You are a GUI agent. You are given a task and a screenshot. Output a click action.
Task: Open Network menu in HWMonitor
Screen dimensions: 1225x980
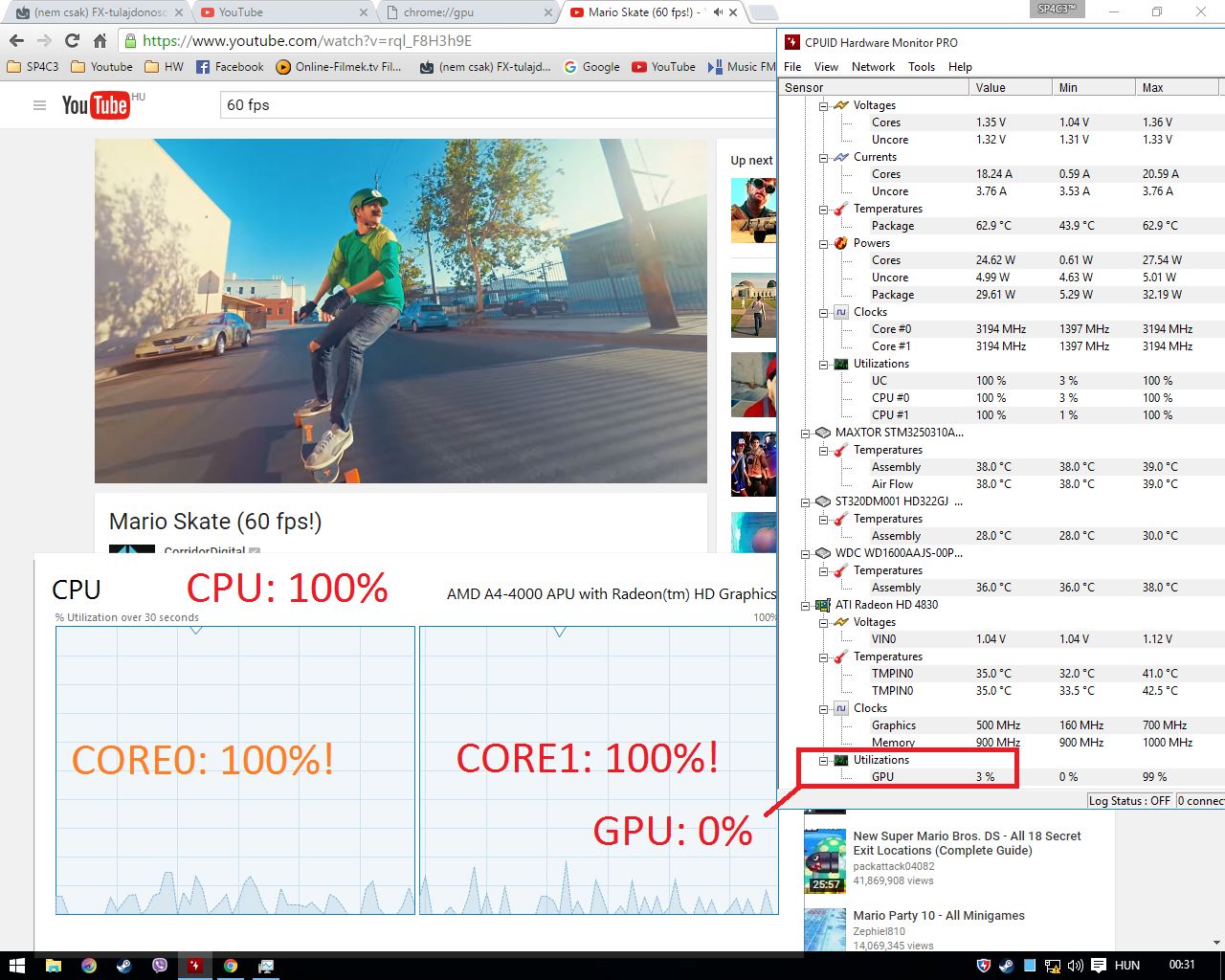[x=873, y=67]
